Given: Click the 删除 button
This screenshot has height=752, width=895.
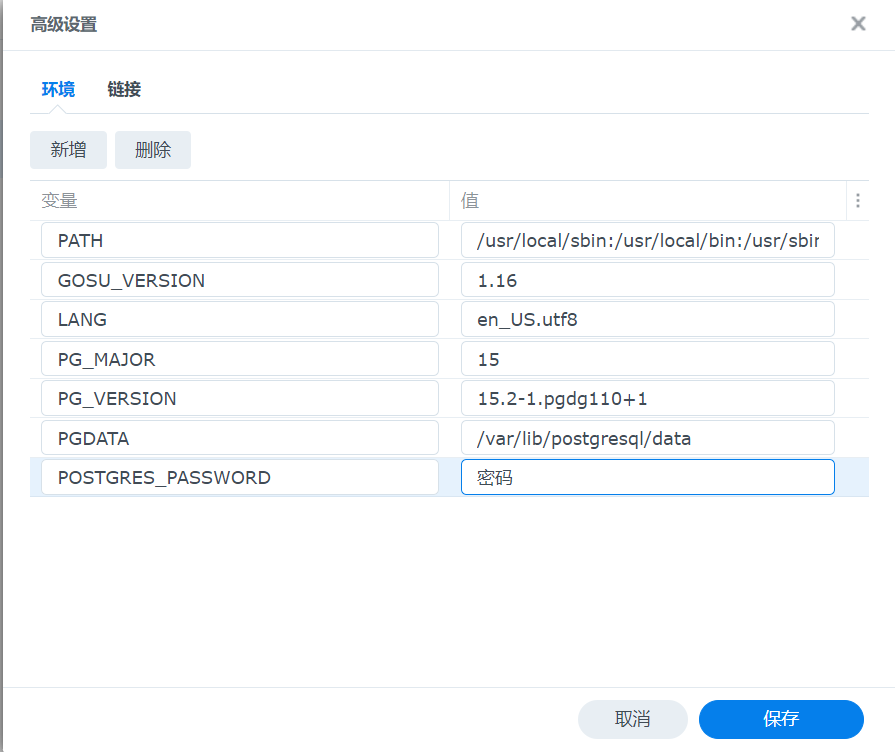Looking at the screenshot, I should pos(153,150).
